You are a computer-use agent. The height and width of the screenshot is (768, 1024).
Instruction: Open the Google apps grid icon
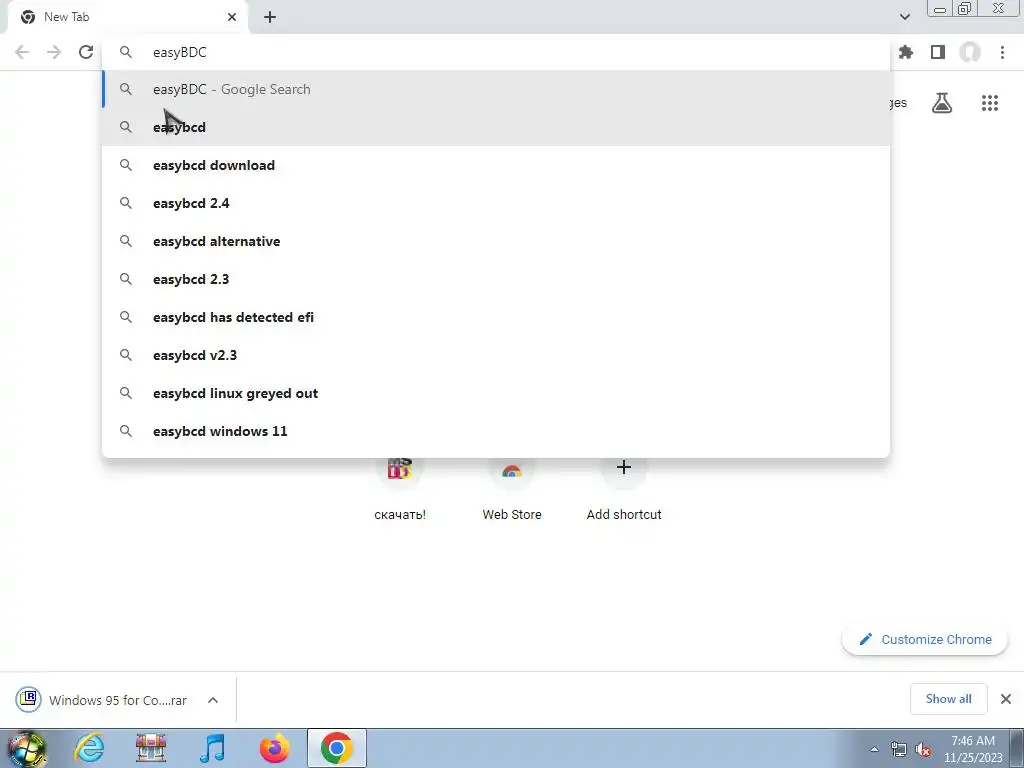[990, 103]
